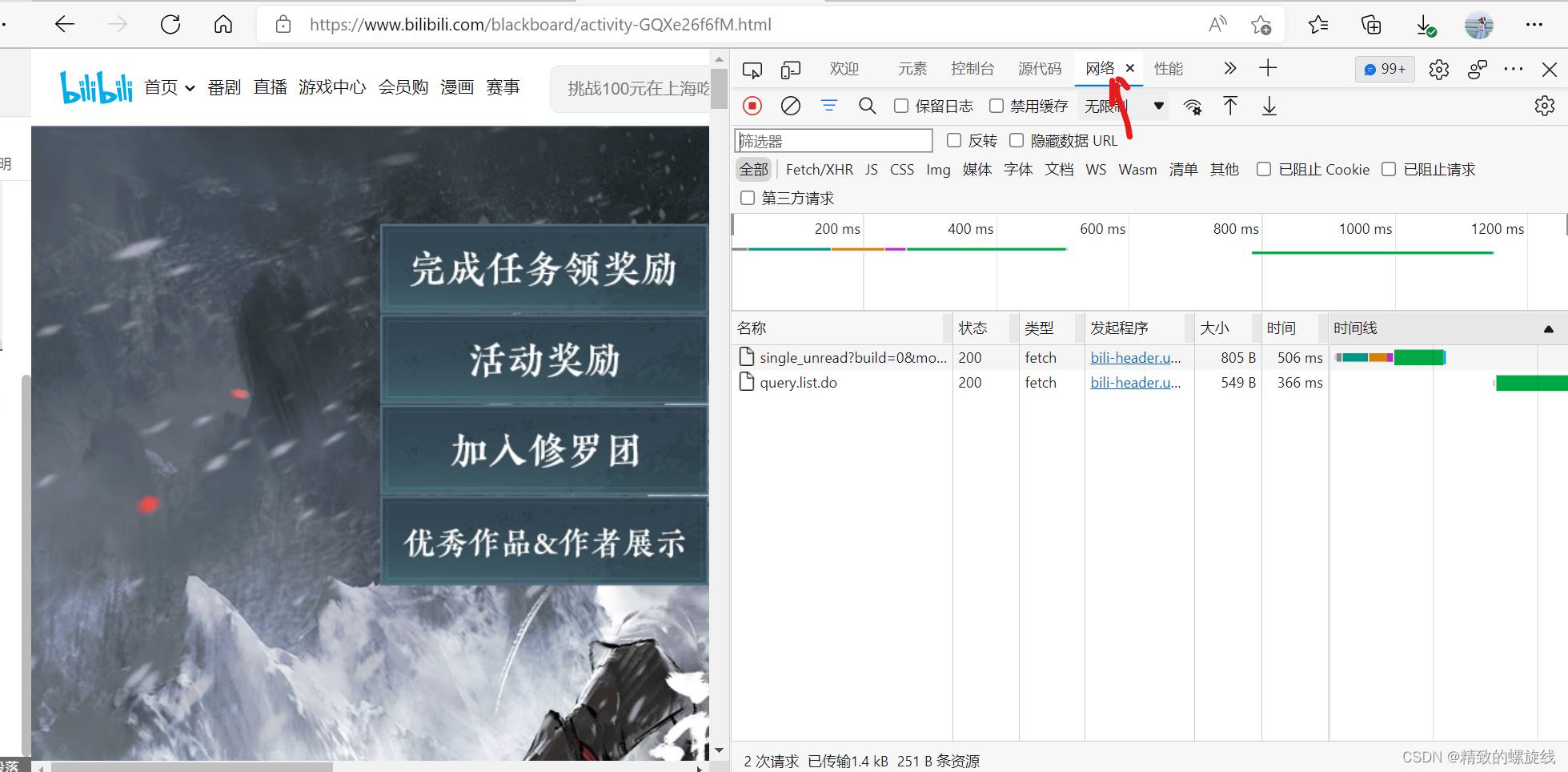Click the 活动奖励 banner button
The height and width of the screenshot is (772, 1568).
click(x=544, y=360)
